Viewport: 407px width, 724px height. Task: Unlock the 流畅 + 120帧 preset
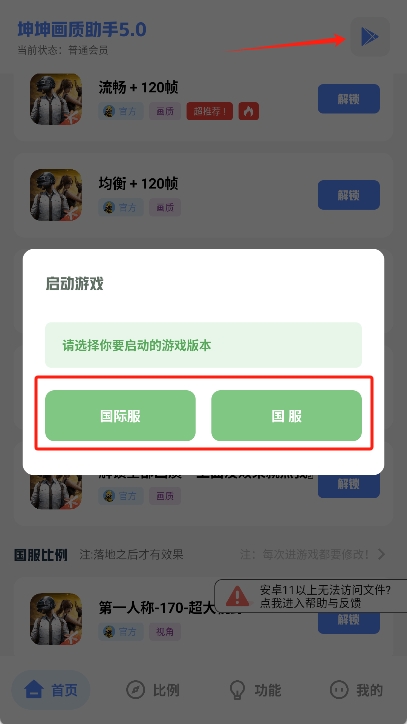click(349, 99)
